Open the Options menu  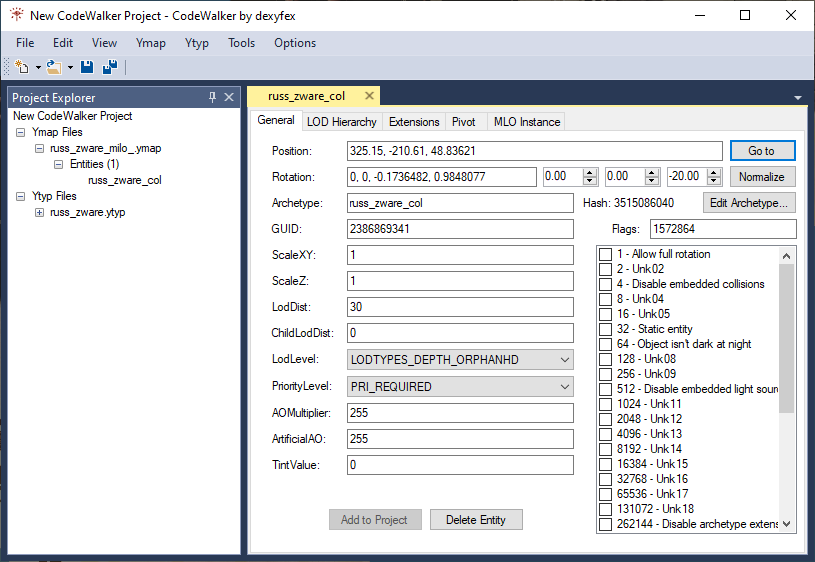click(x=295, y=43)
